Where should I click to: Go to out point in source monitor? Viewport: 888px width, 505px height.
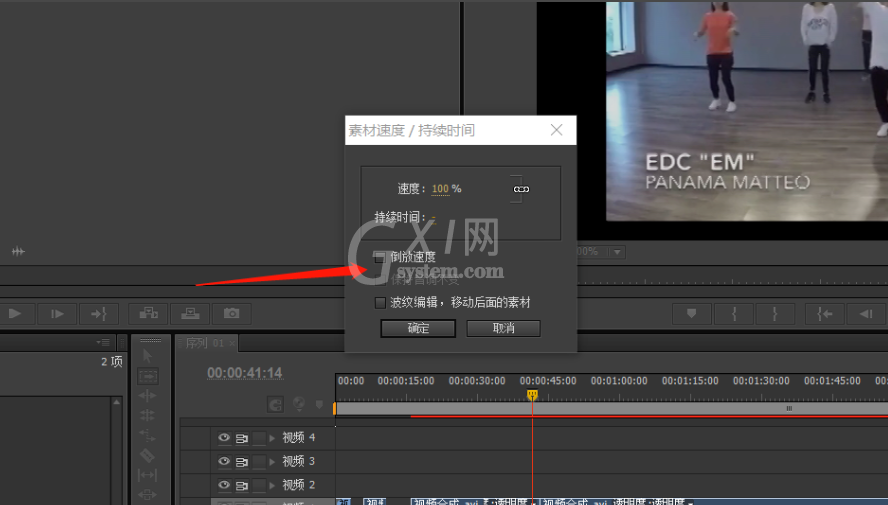pyautogui.click(x=99, y=314)
